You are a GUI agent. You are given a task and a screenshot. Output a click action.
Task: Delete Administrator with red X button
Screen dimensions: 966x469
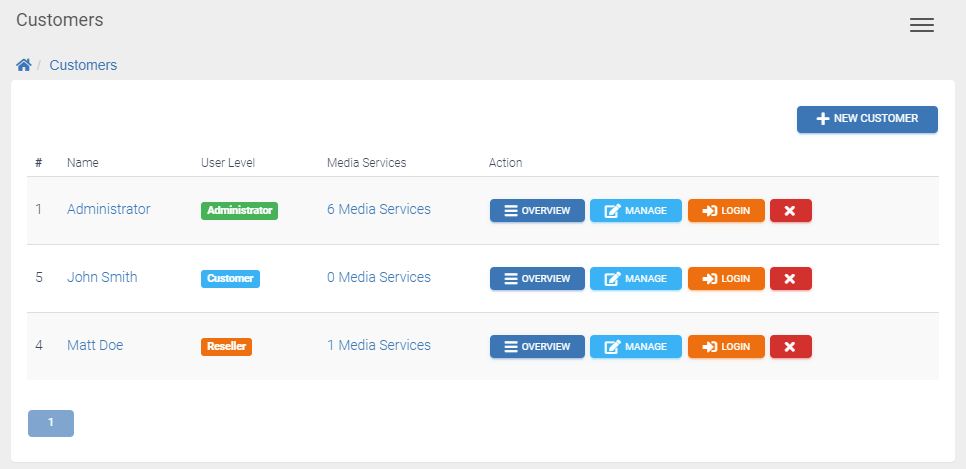coord(790,211)
